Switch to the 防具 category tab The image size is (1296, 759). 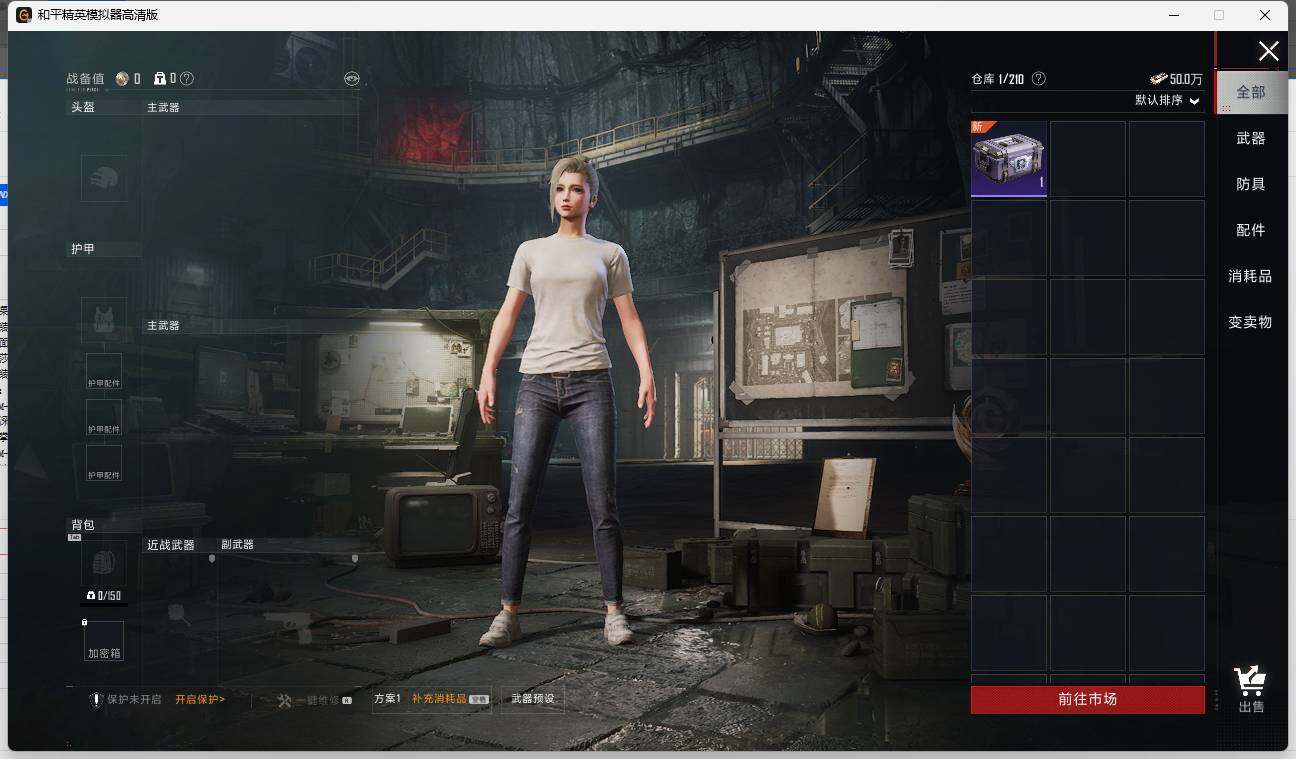[x=1251, y=184]
